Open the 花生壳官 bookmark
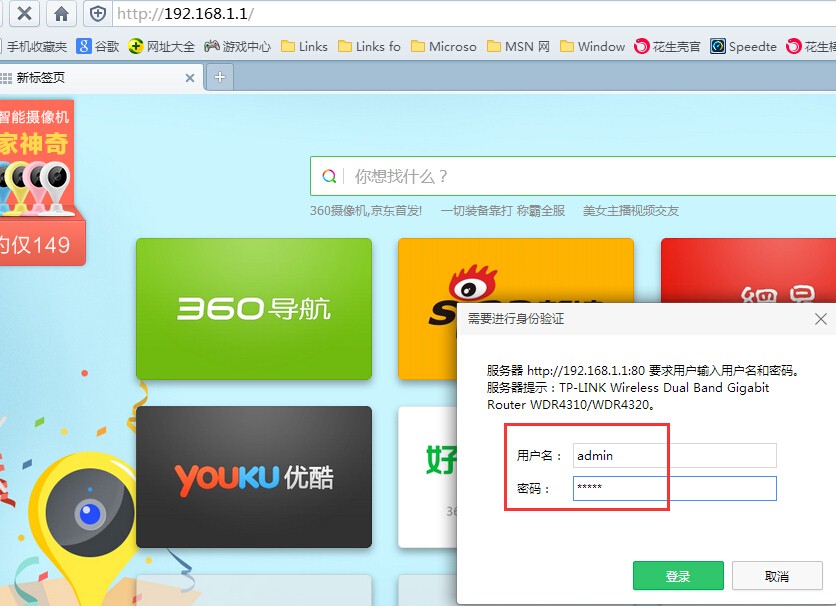Viewport: 836px width, 606px height. [x=667, y=47]
